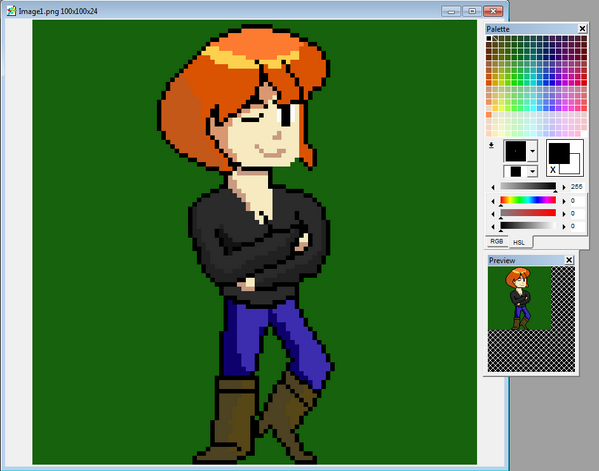
Task: Select black swatch at palette grid start
Action: 489,38
